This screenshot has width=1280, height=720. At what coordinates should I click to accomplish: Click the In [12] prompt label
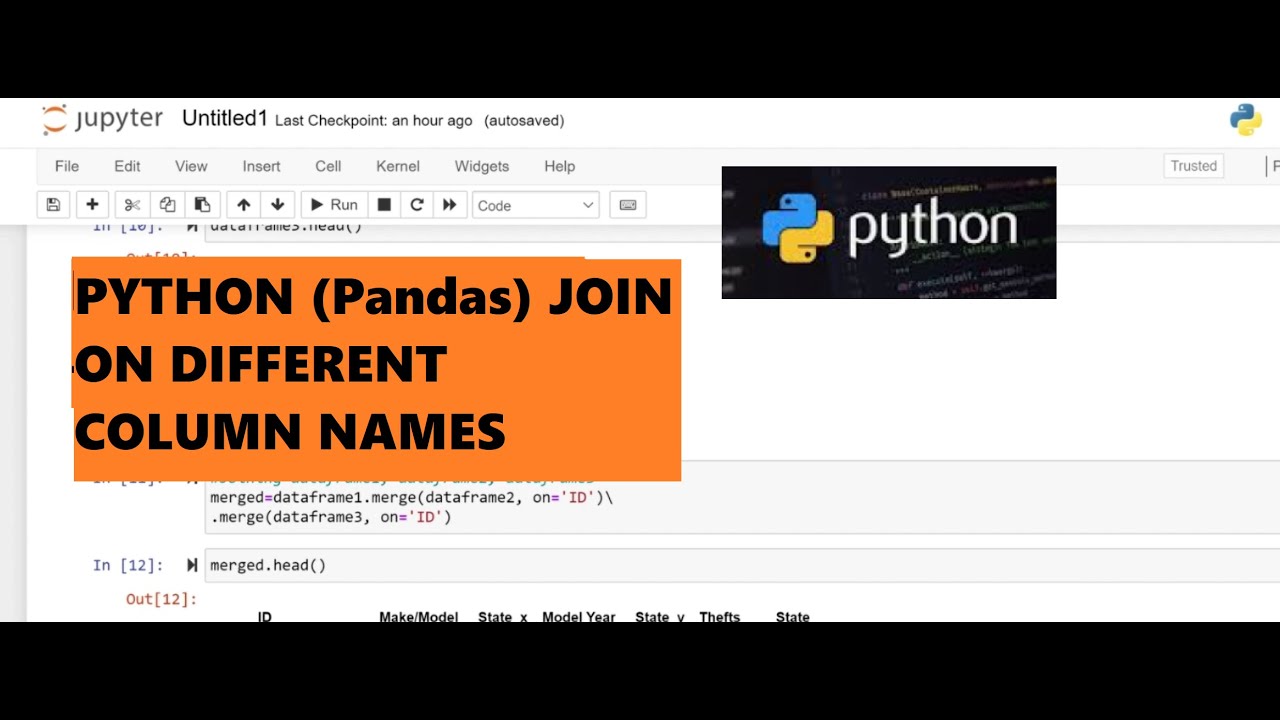tap(127, 566)
